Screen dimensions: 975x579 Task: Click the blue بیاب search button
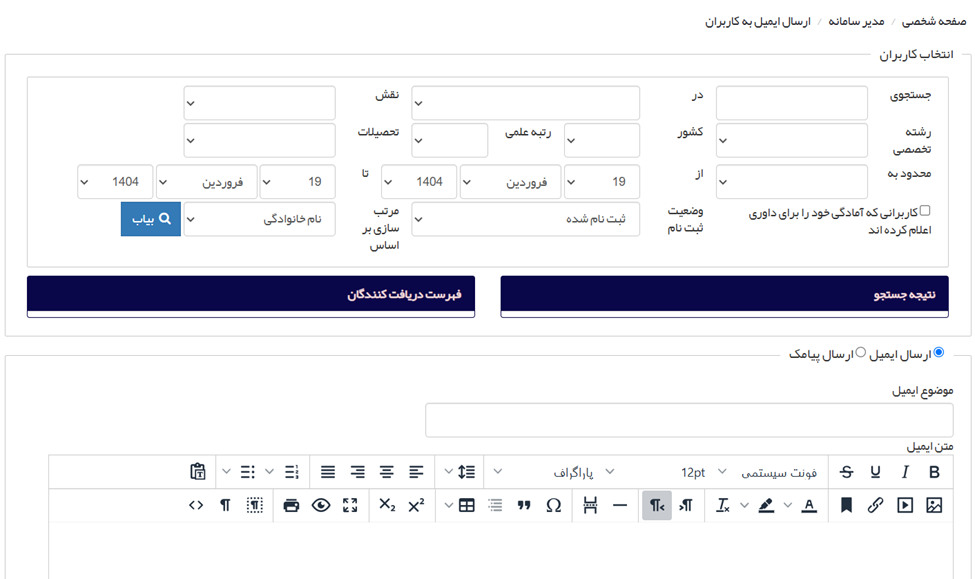[x=151, y=219]
